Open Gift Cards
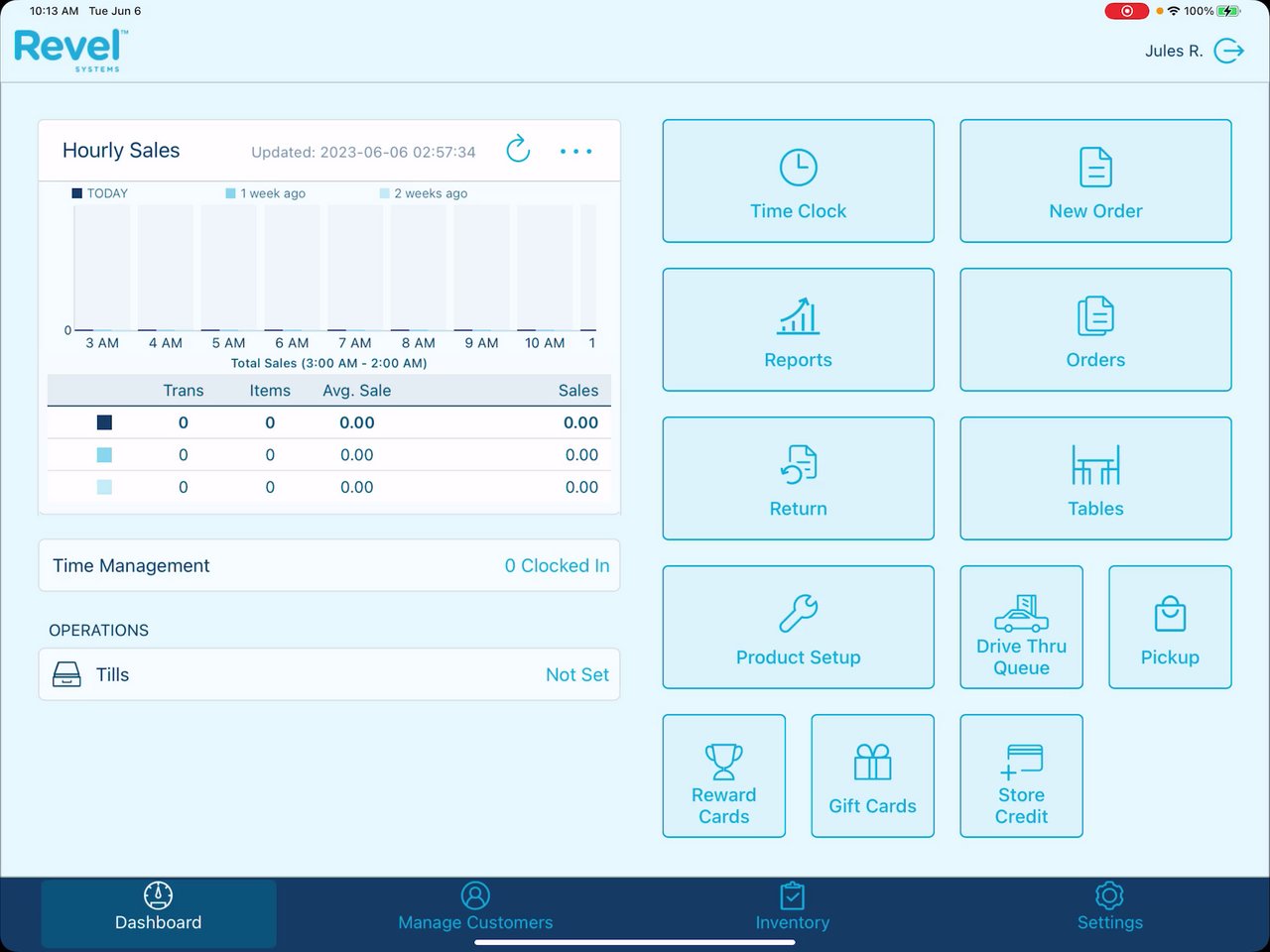This screenshot has width=1270, height=952. pyautogui.click(x=873, y=776)
